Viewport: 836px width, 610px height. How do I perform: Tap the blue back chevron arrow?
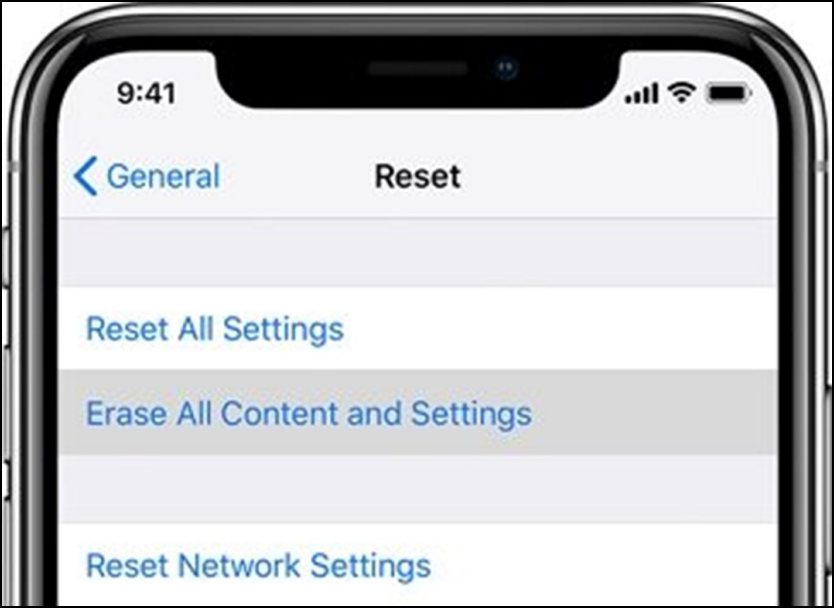click(86, 176)
